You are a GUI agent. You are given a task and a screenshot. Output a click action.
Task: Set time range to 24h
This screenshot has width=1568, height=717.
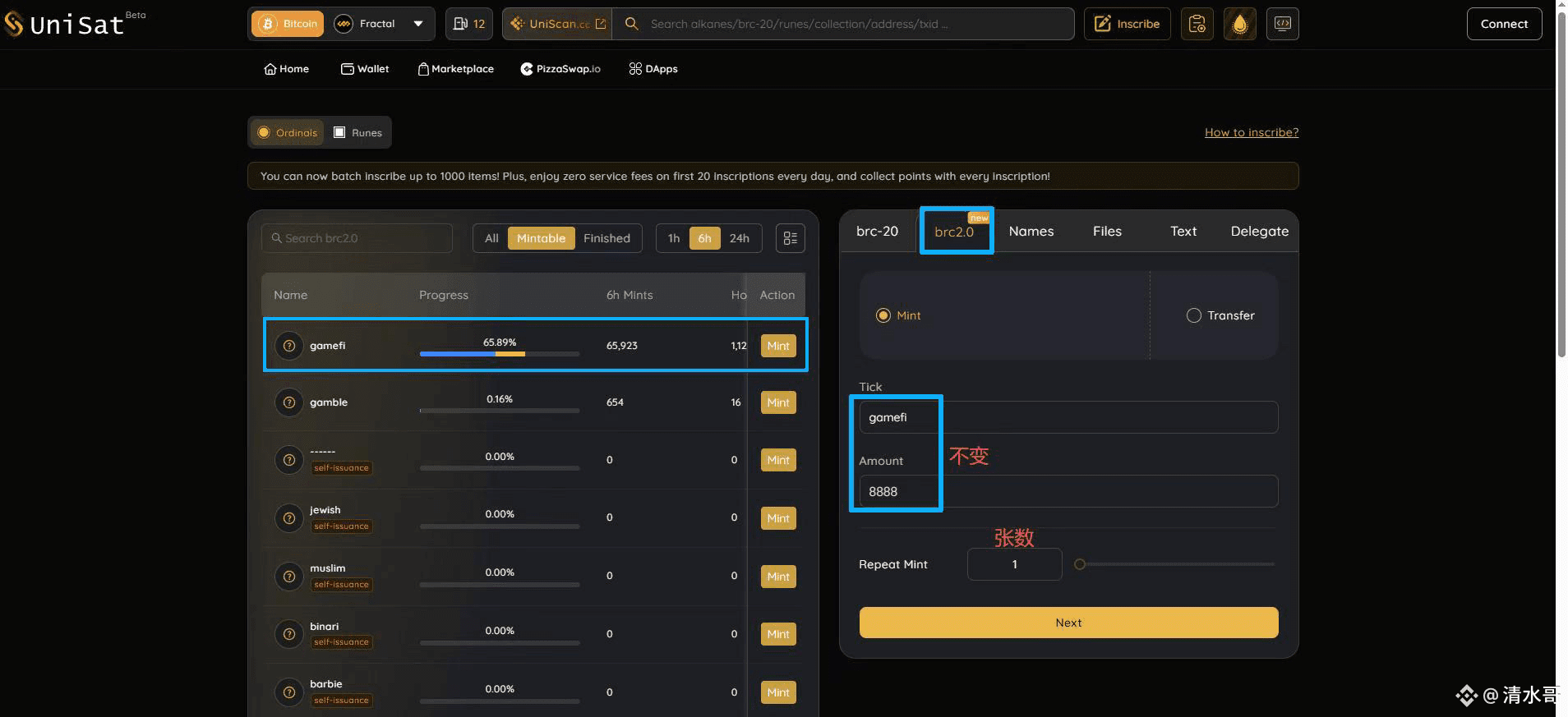click(x=740, y=238)
